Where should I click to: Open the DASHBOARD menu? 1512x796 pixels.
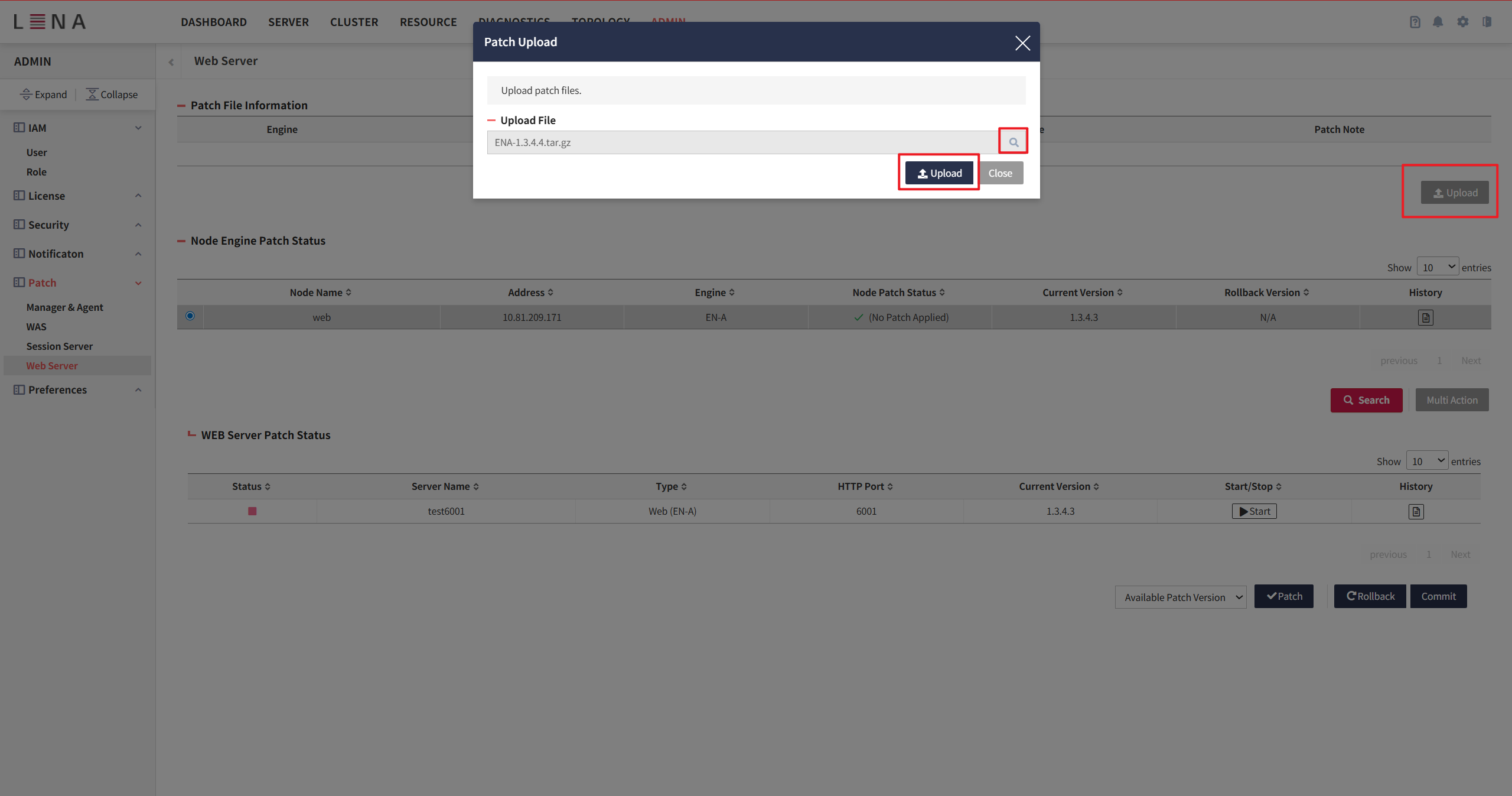coord(214,22)
